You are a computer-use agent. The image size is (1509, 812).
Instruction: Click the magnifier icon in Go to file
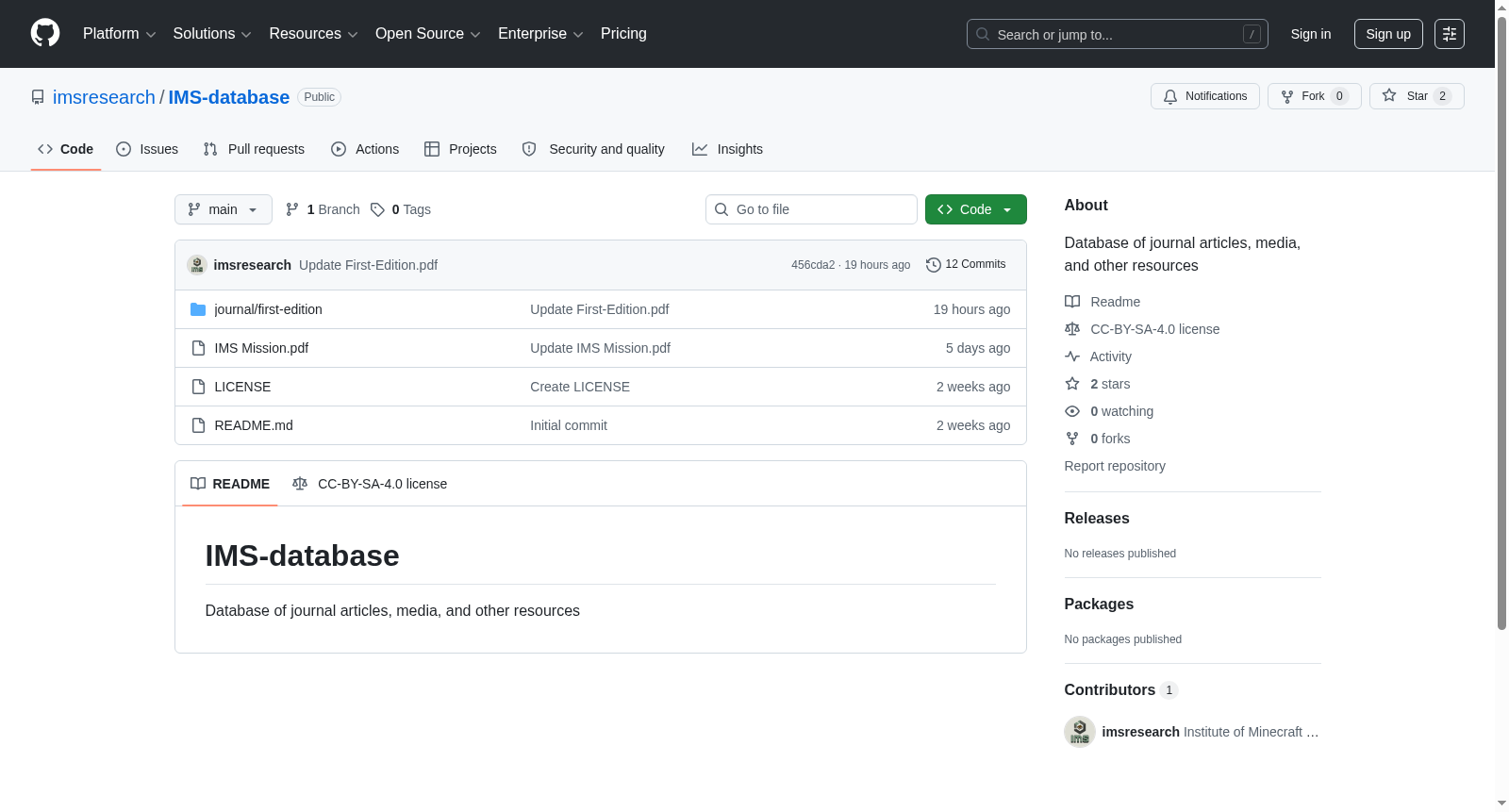(x=721, y=209)
